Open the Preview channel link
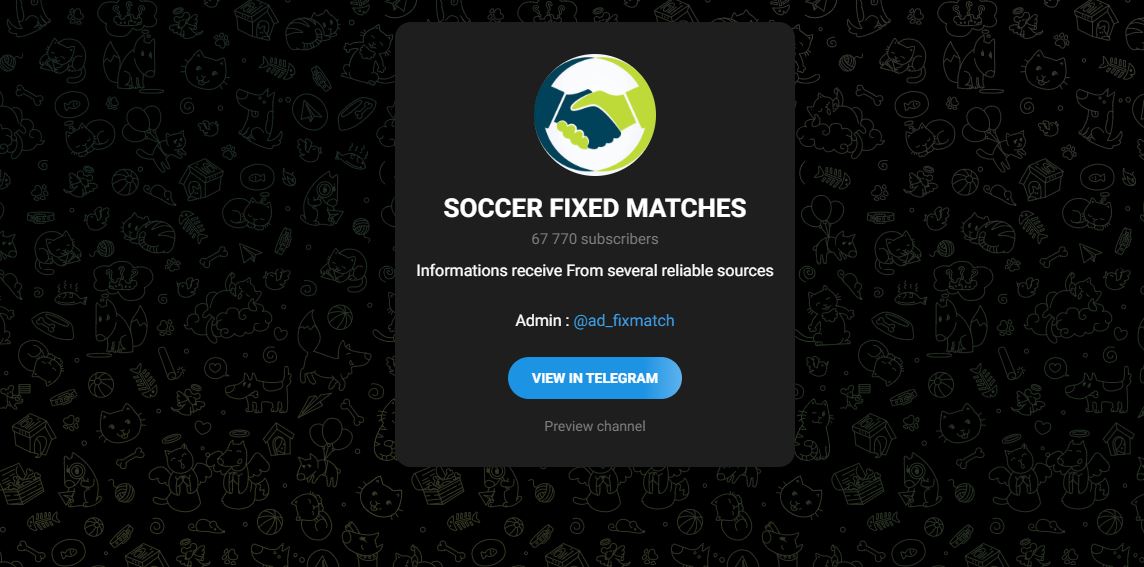The height and width of the screenshot is (567, 1144). pyautogui.click(x=595, y=426)
